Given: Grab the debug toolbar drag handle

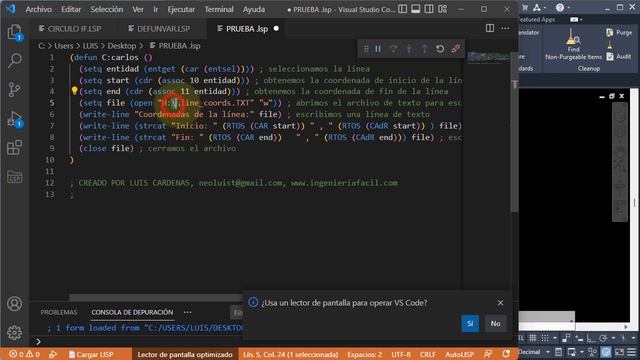Looking at the screenshot, I should [366, 49].
